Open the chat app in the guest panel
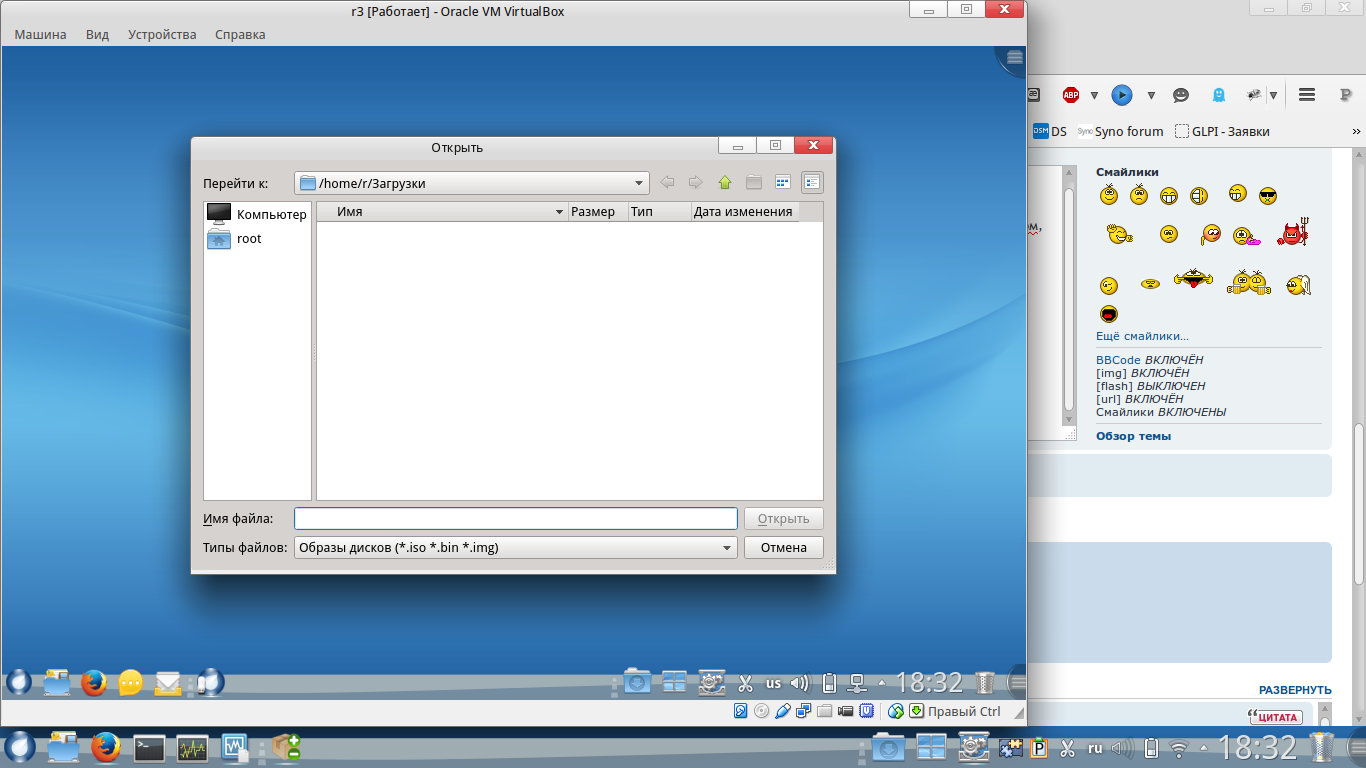This screenshot has width=1366, height=768. 131,683
